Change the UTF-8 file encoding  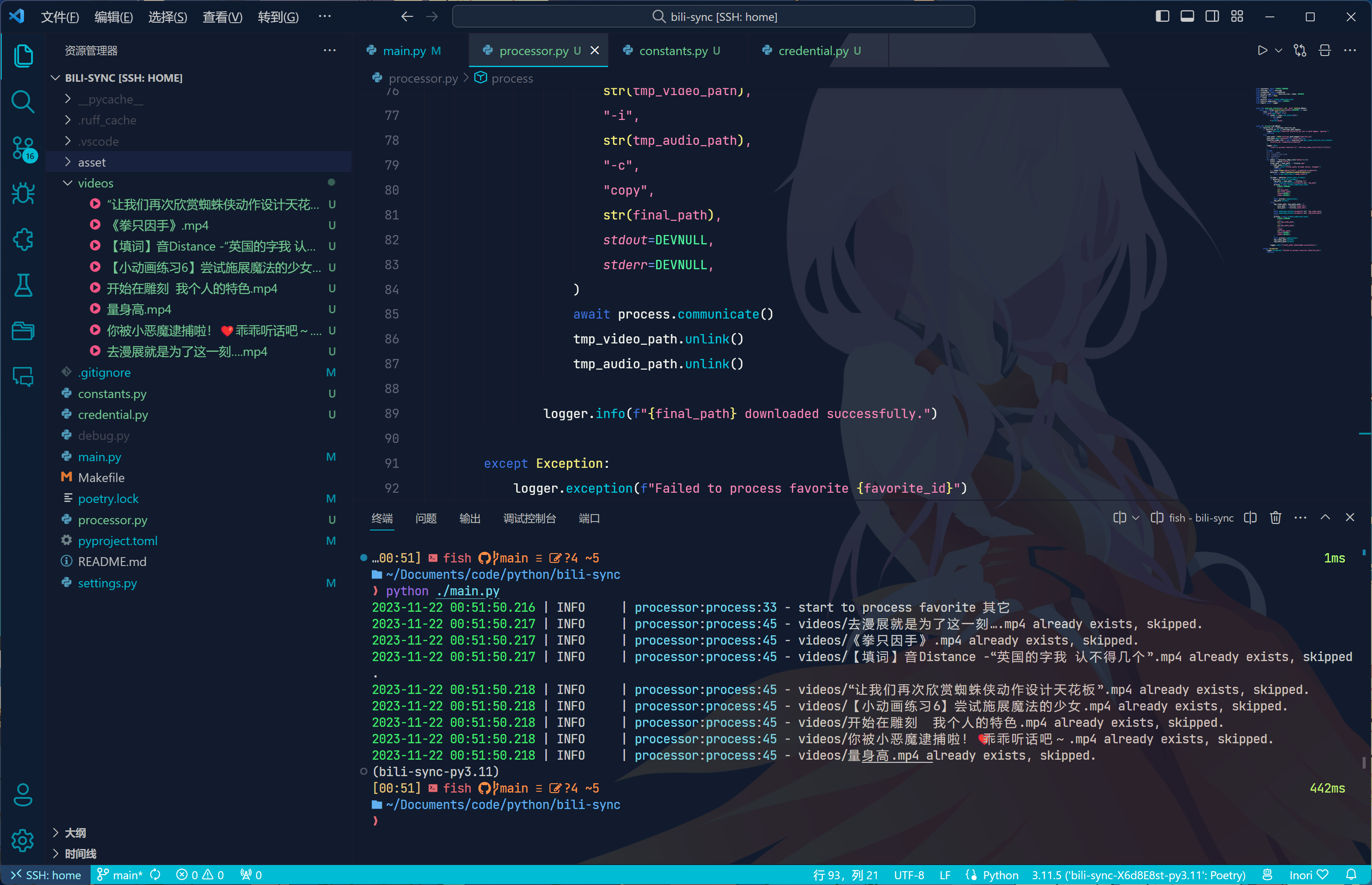(908, 875)
